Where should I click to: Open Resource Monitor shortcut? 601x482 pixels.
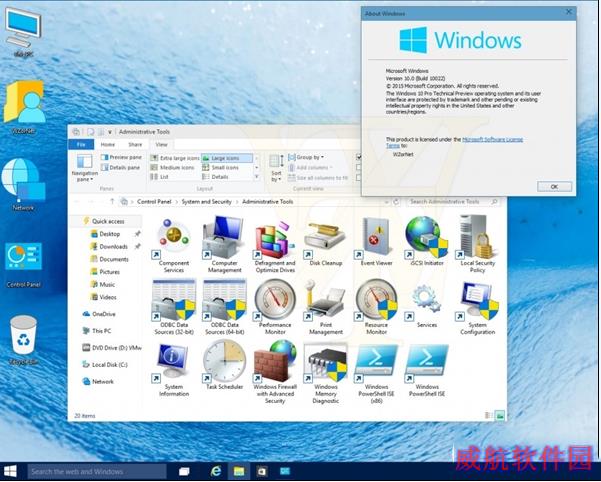376,307
